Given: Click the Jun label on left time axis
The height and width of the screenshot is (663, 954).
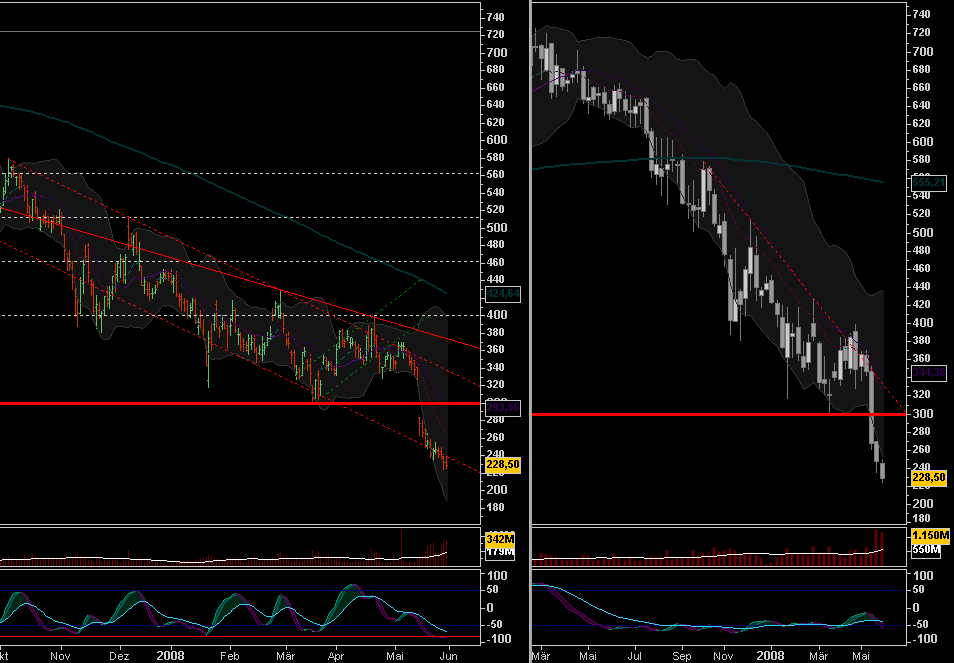Looking at the screenshot, I should pos(449,655).
